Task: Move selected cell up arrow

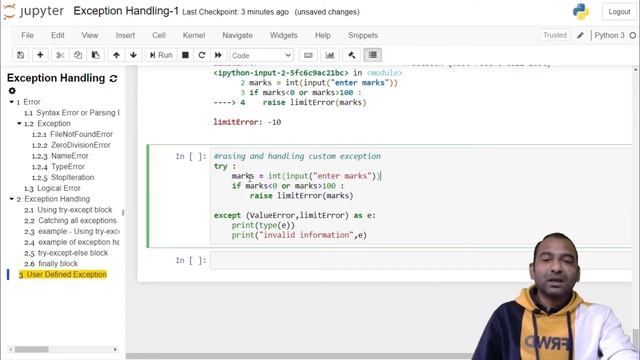Action: tap(116, 55)
